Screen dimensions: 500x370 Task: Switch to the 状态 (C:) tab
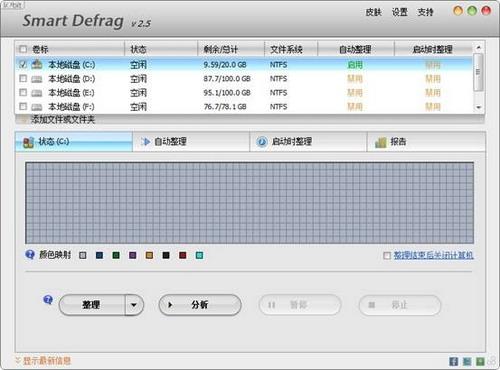pos(74,142)
